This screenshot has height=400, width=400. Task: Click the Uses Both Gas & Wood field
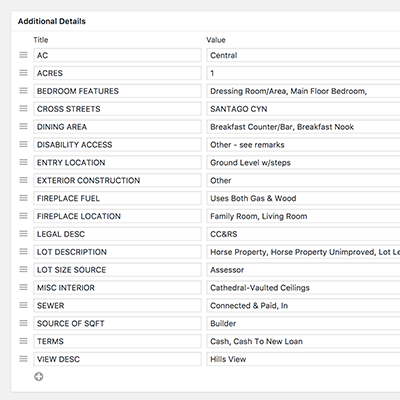coord(303,198)
